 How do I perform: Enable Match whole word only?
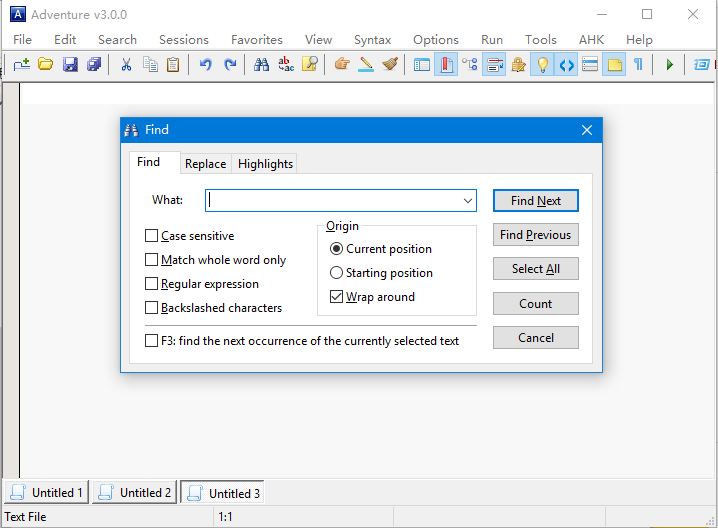click(x=152, y=260)
